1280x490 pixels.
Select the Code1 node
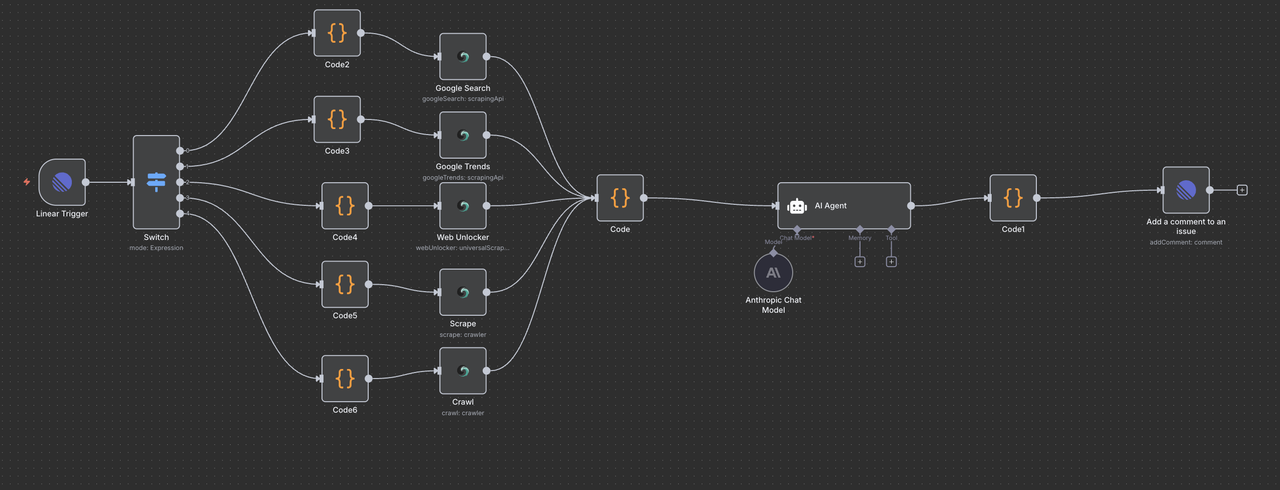point(1013,198)
